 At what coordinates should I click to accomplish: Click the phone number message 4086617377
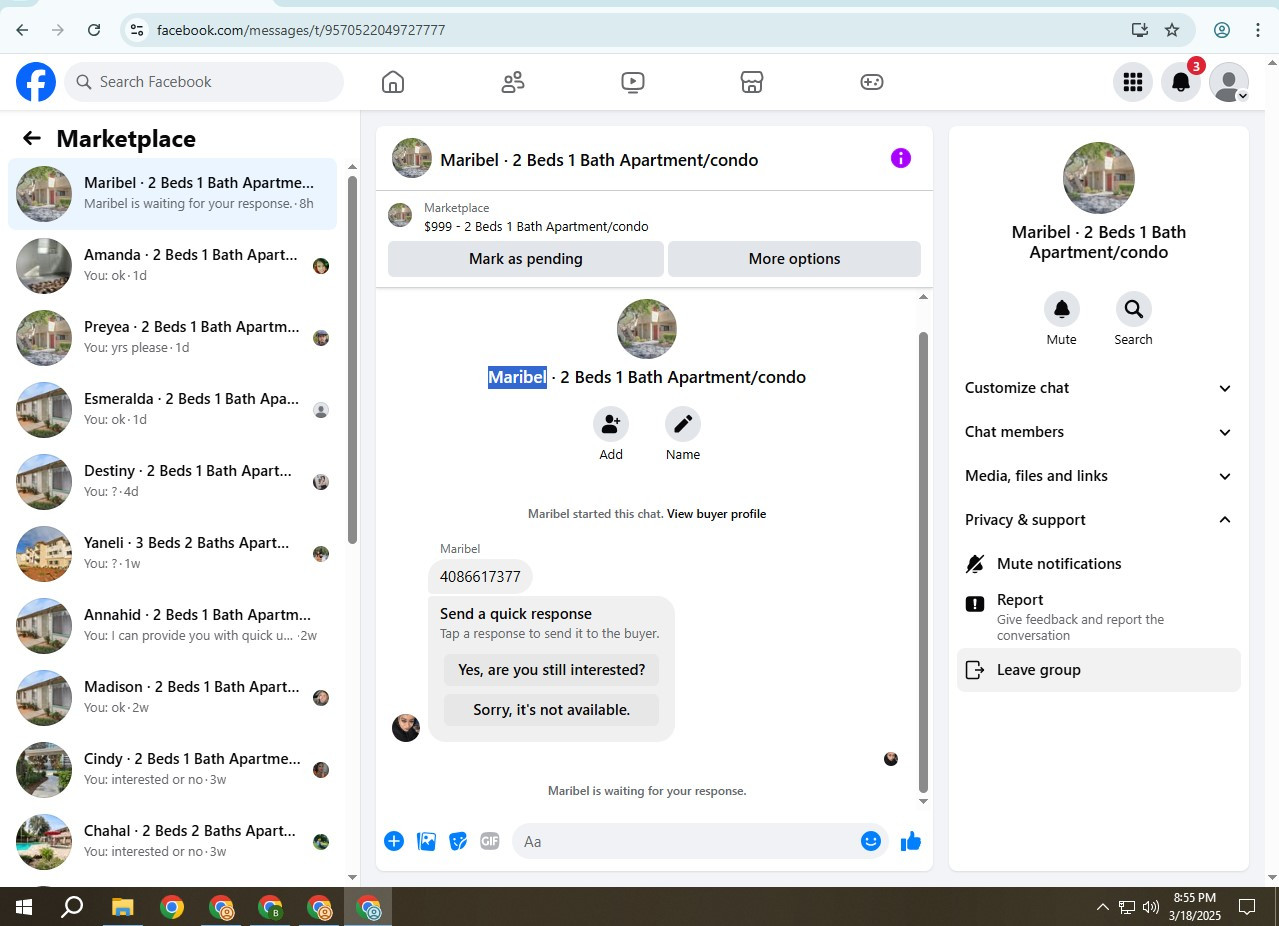480,576
